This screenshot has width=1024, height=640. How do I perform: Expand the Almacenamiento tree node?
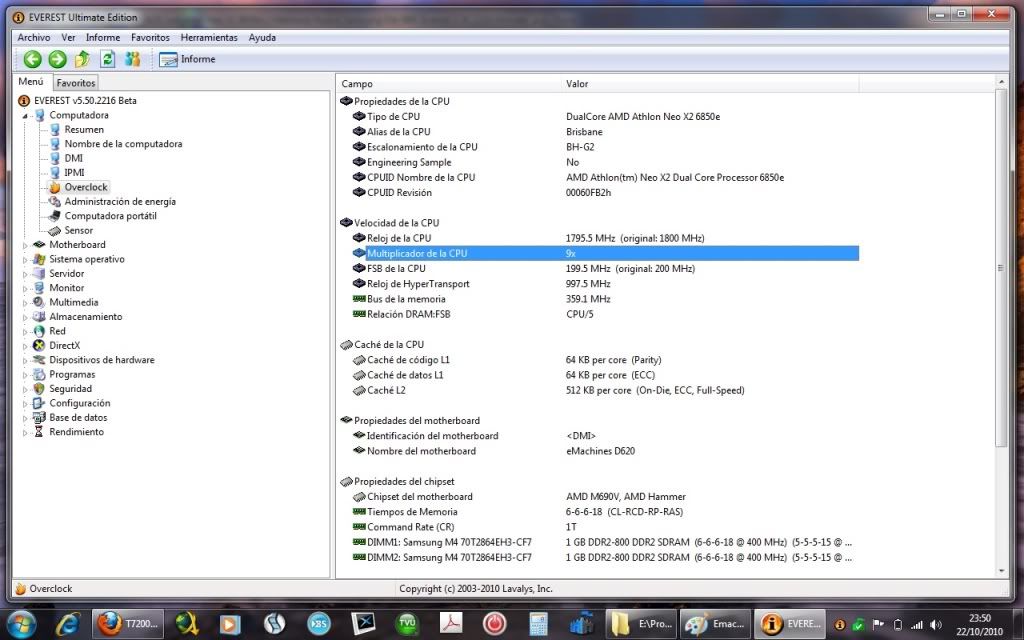click(25, 317)
